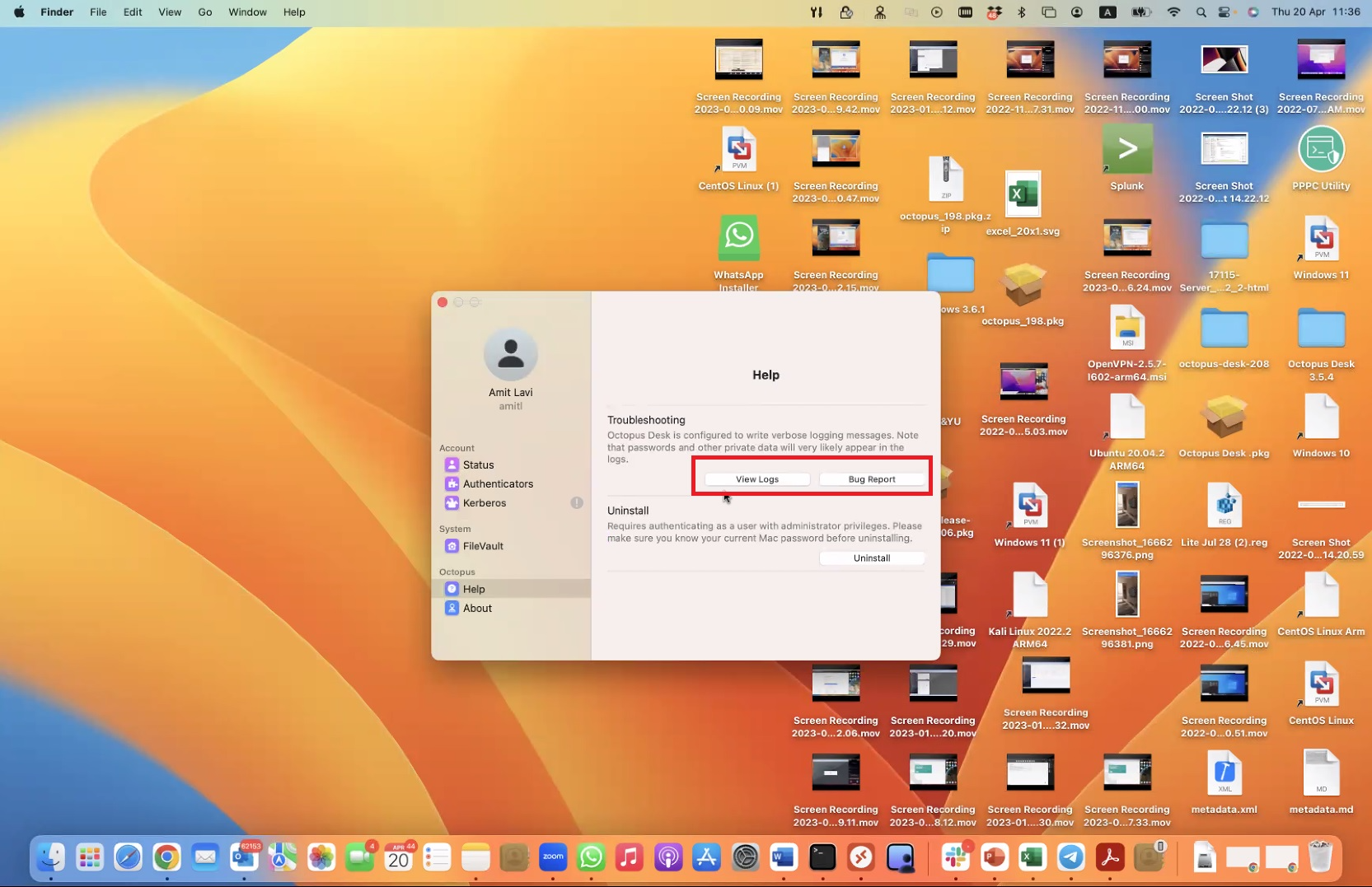Open the Window menu in menu bar

247,12
